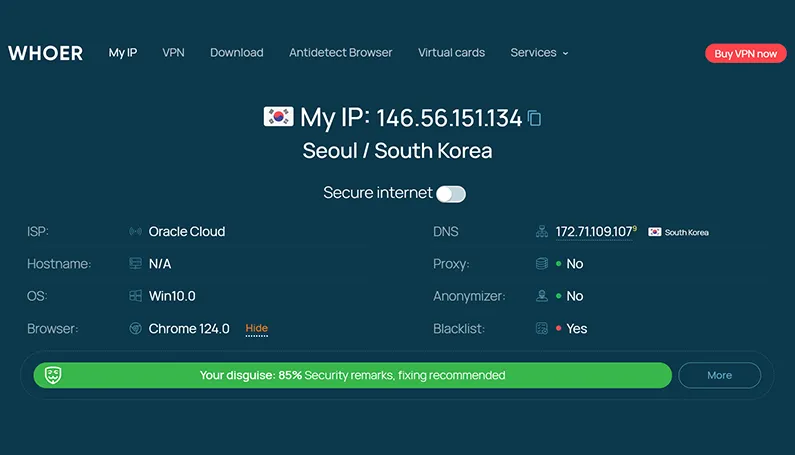
Task: Go to Antidetect Browser page
Action: click(x=340, y=53)
